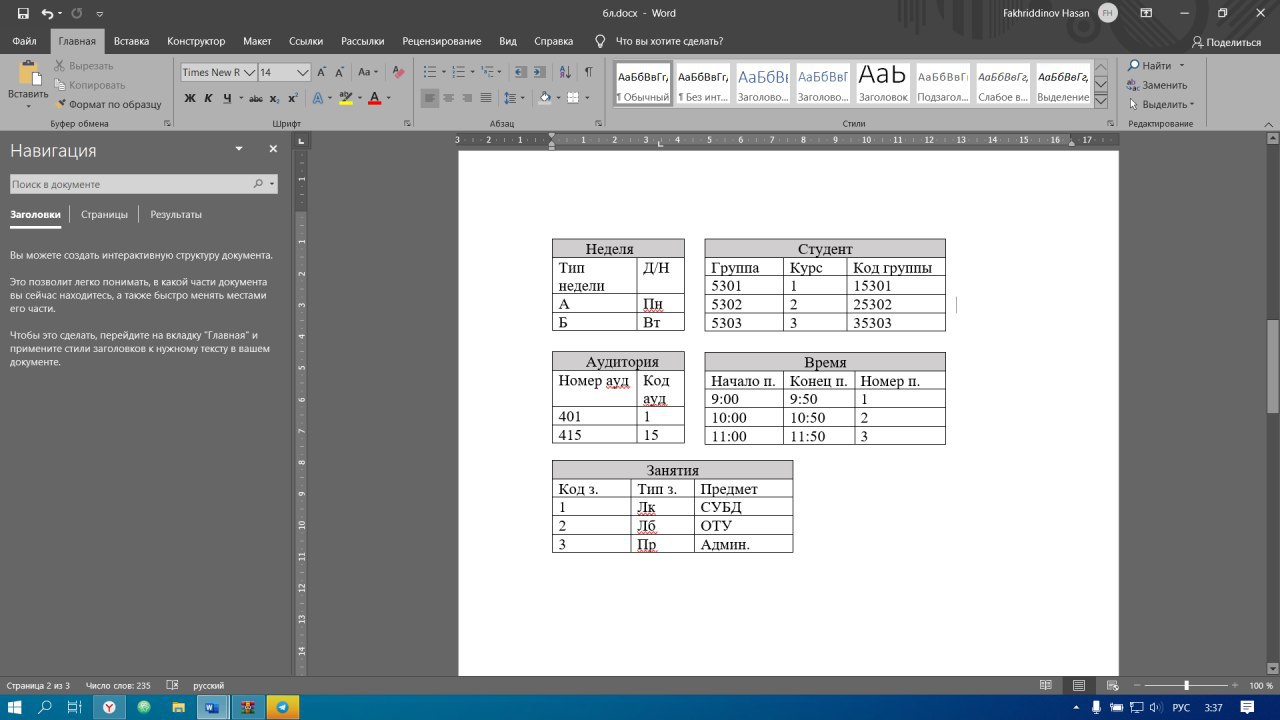Screen dimensions: 1280x720
Task: Apply strikethrough with the abc icon
Action: pyautogui.click(x=255, y=98)
